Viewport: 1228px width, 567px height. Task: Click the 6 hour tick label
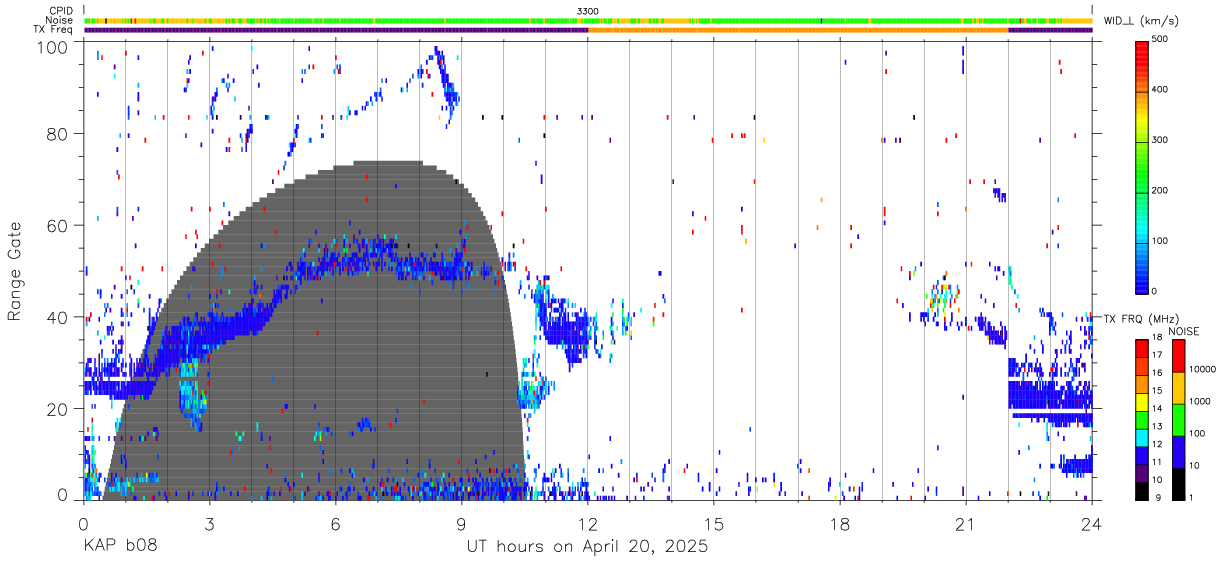[x=336, y=523]
